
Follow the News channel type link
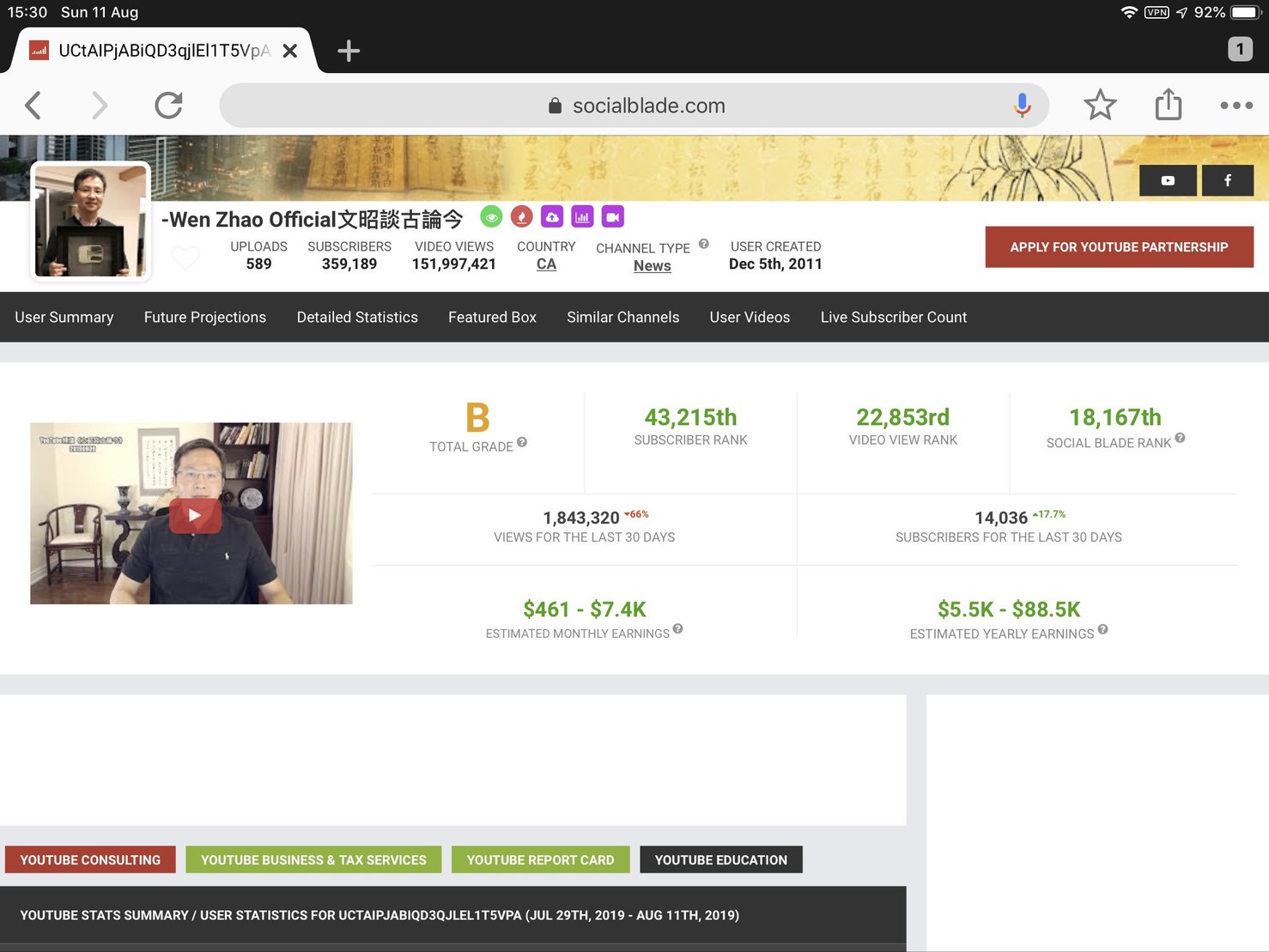pos(652,266)
